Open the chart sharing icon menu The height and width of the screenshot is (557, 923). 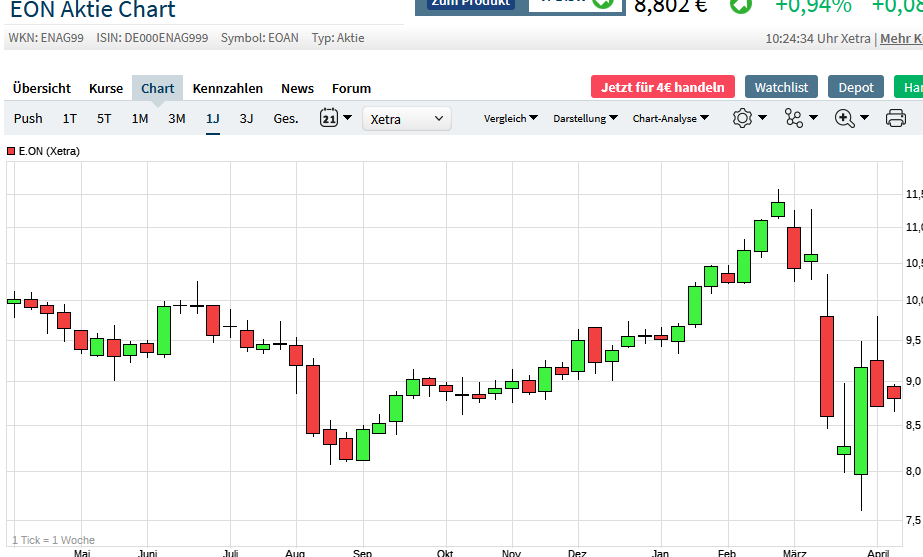(794, 118)
